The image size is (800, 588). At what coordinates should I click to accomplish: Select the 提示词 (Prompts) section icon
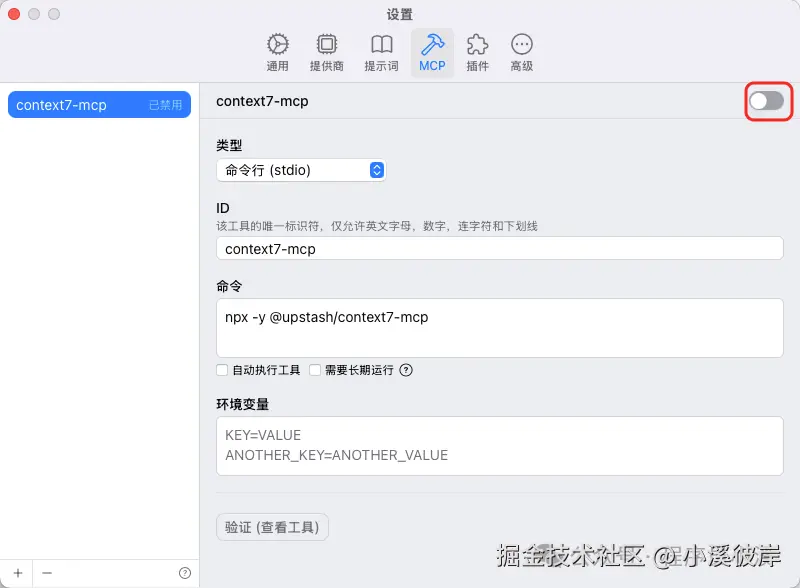click(381, 46)
